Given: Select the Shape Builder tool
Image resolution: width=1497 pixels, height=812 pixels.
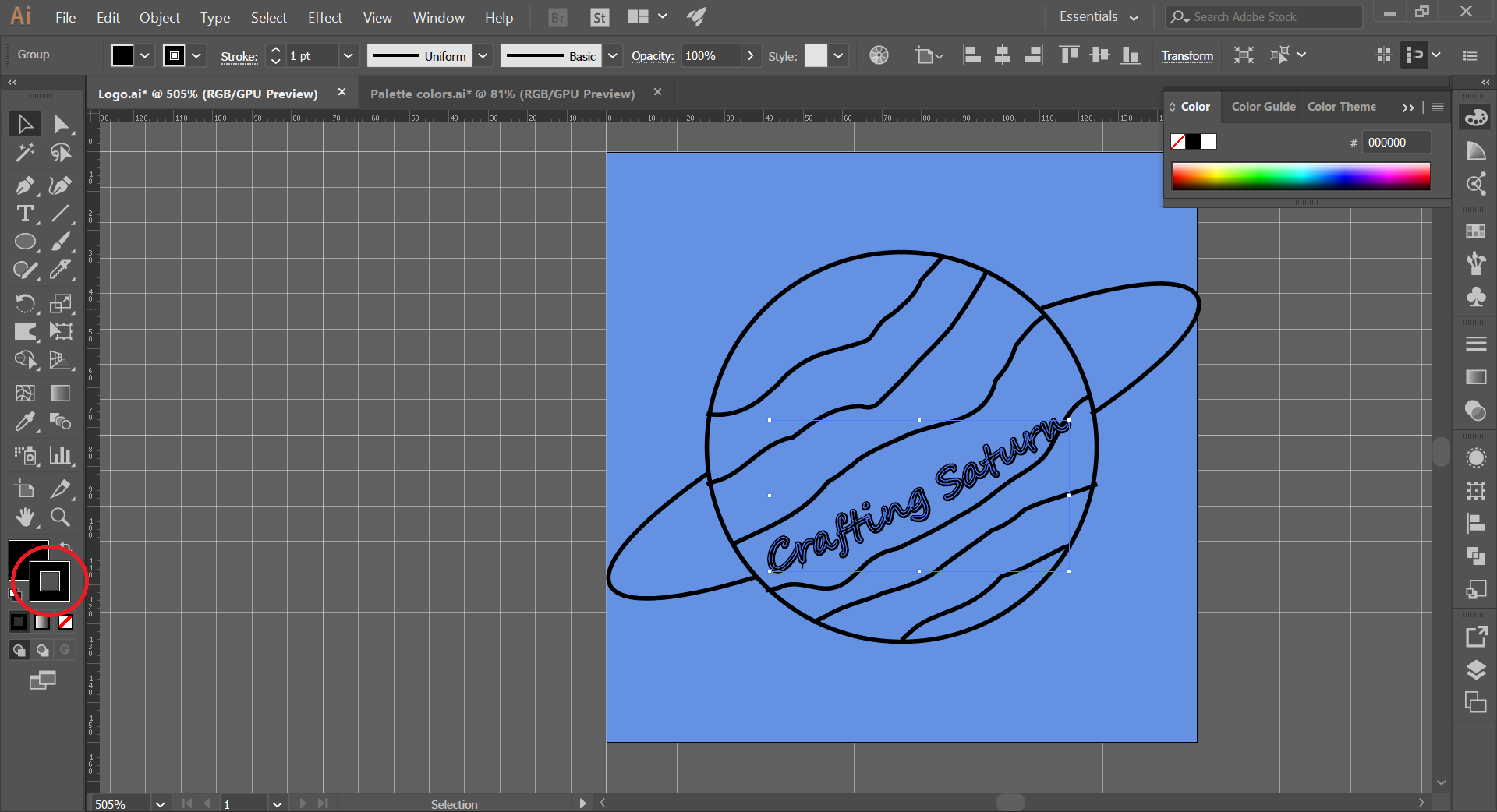Looking at the screenshot, I should (25, 359).
